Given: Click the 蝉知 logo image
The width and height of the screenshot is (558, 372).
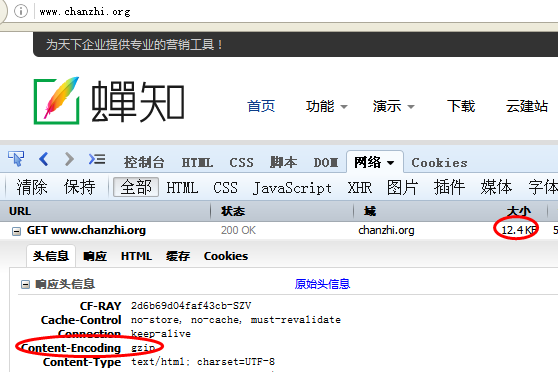Looking at the screenshot, I should 109,101.
